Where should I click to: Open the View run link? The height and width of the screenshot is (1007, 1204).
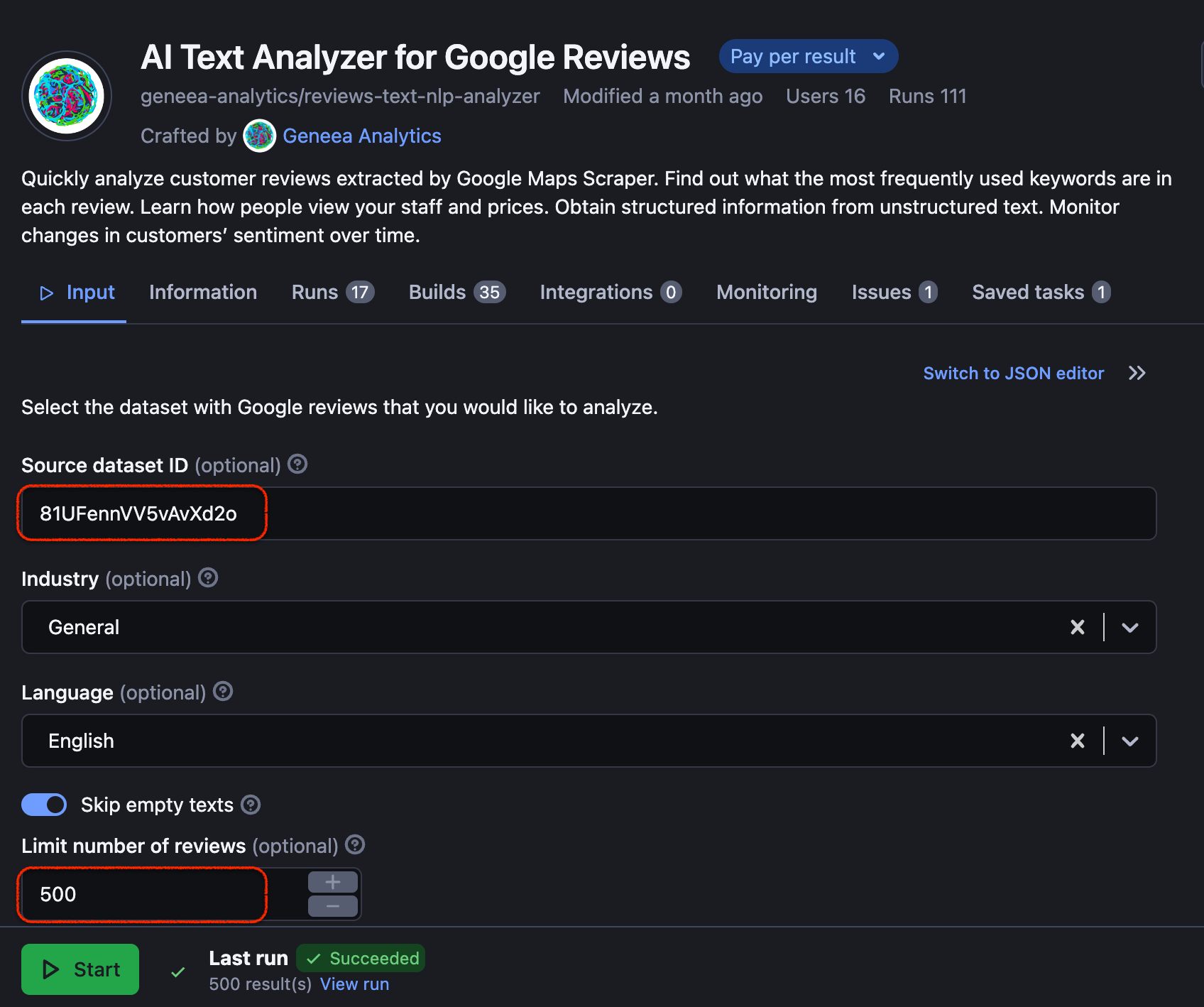coord(354,984)
